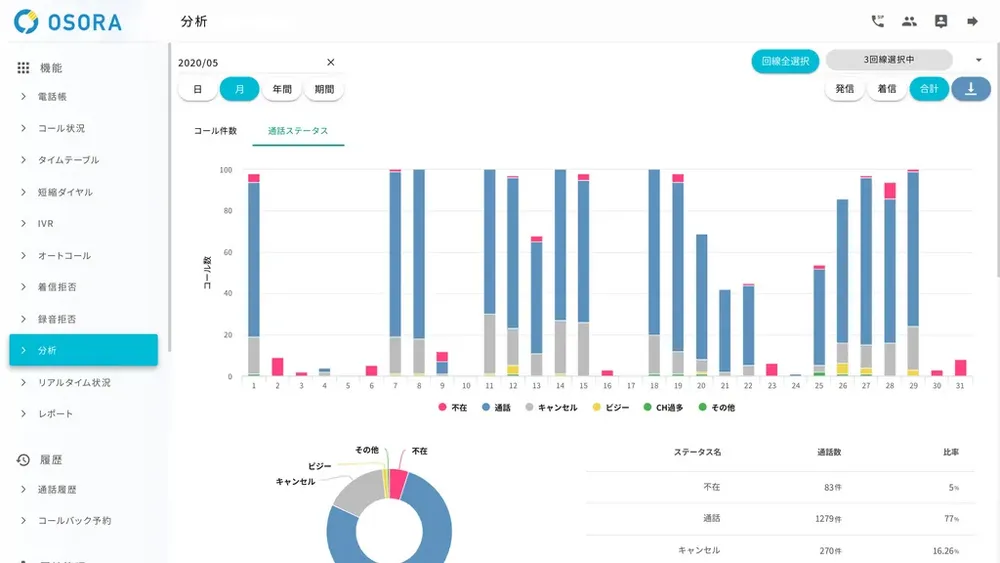Click the page scrollbar at right edge

point(997,159)
